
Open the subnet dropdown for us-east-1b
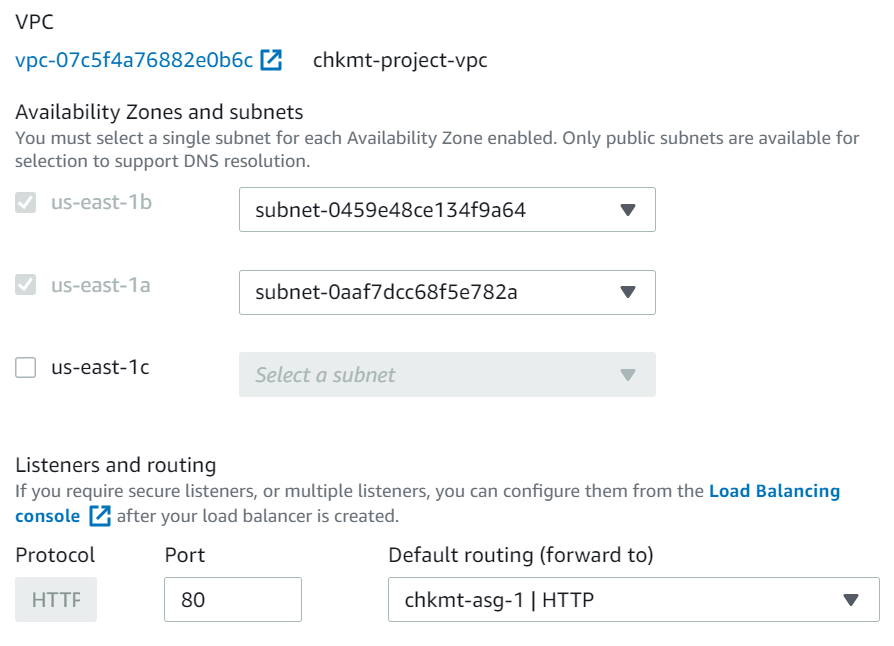(447, 210)
